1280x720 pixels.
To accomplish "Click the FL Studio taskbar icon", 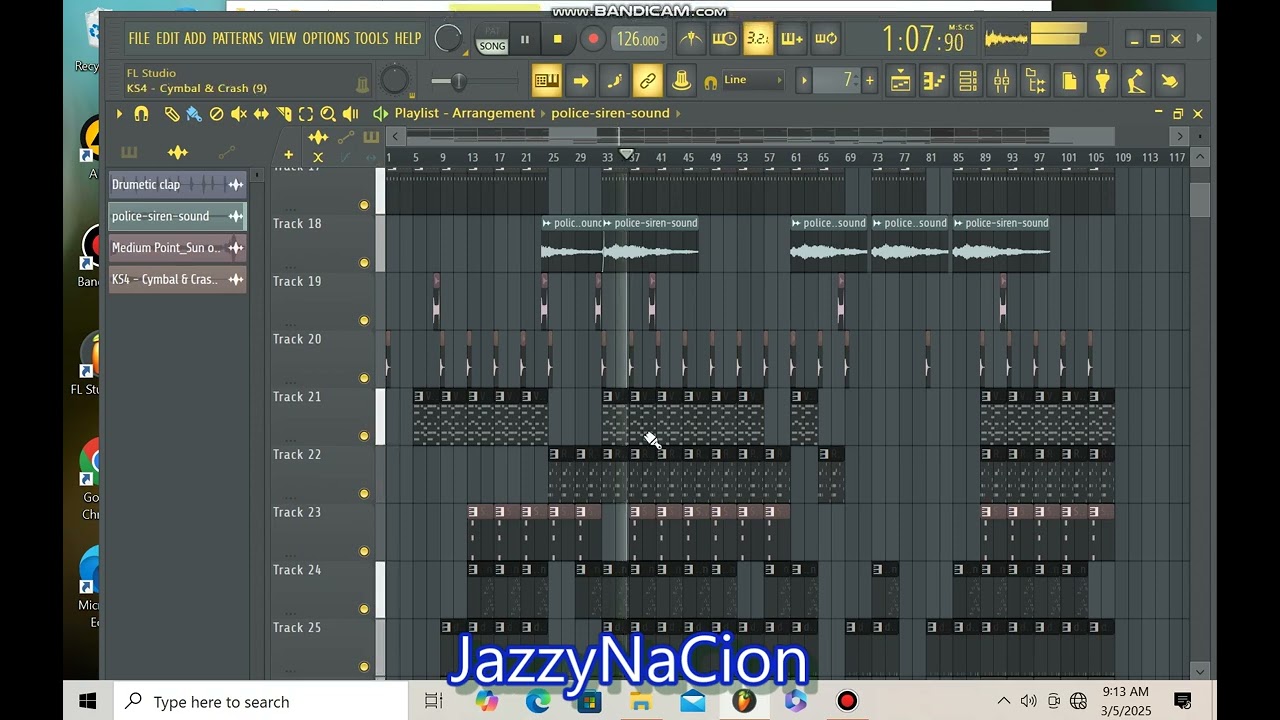I will 744,701.
